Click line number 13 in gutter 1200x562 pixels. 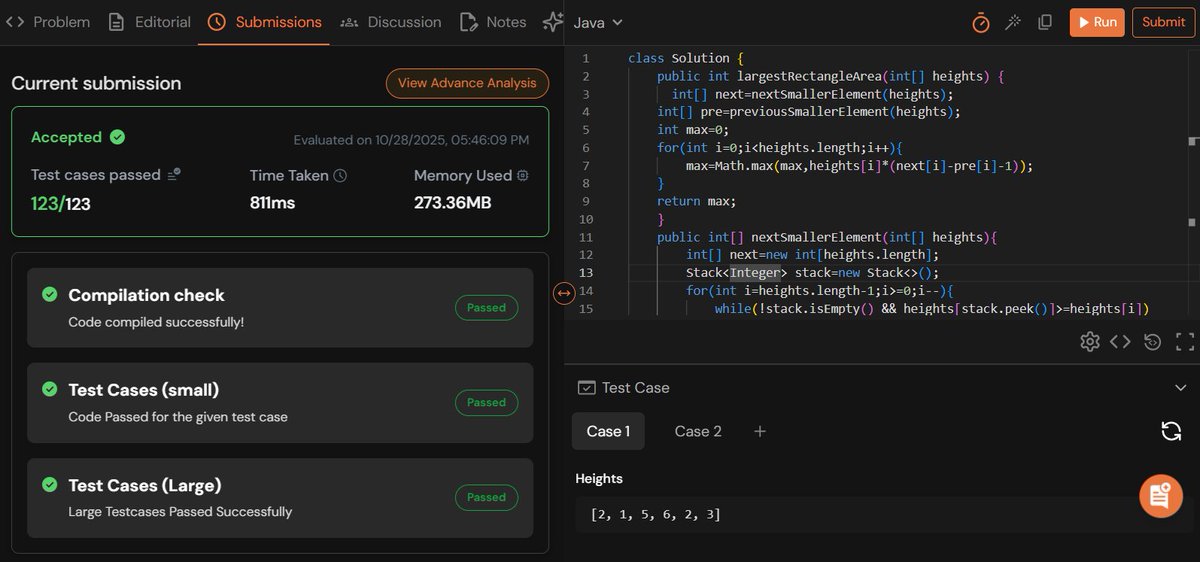click(x=586, y=273)
